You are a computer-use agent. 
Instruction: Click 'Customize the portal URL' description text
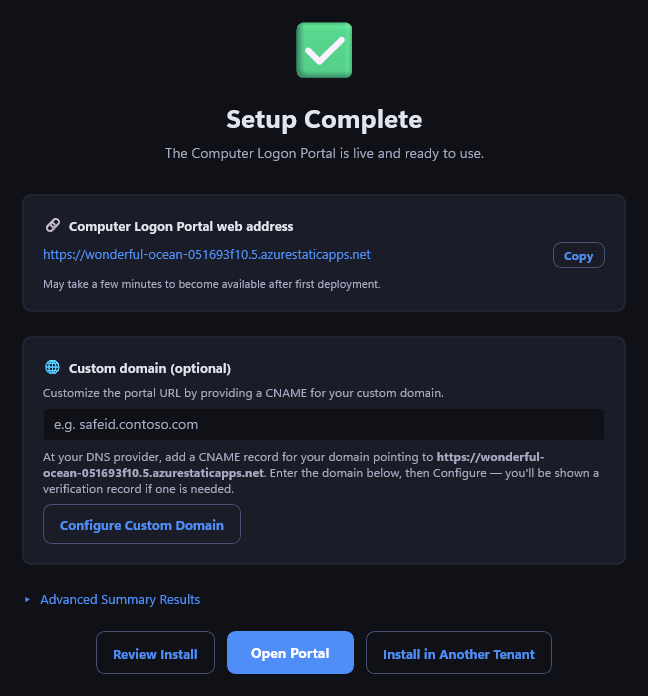pyautogui.click(x=243, y=393)
